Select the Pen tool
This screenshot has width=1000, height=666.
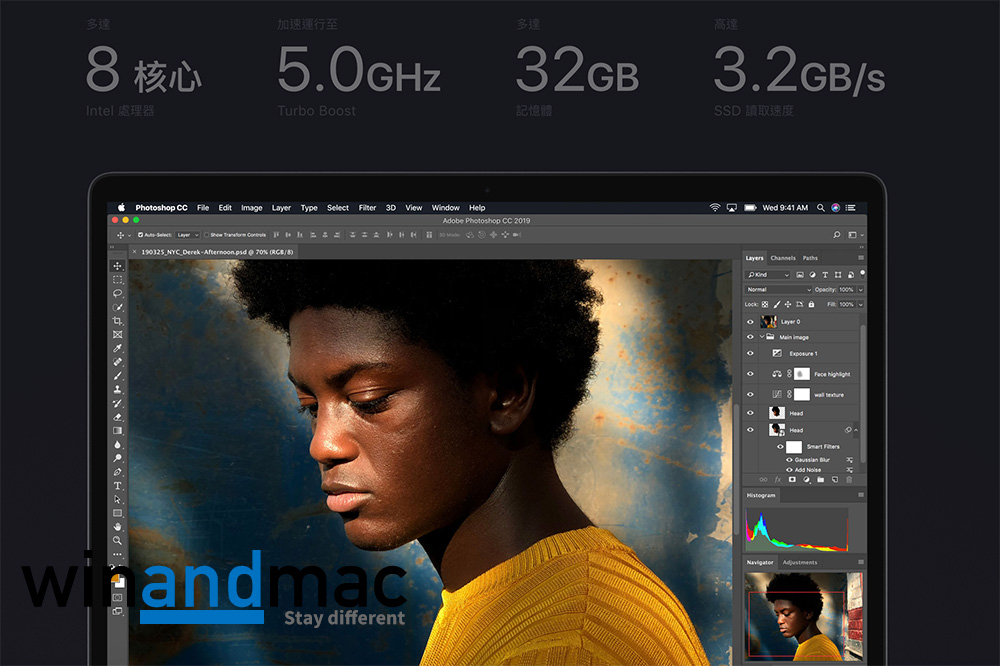click(x=118, y=471)
